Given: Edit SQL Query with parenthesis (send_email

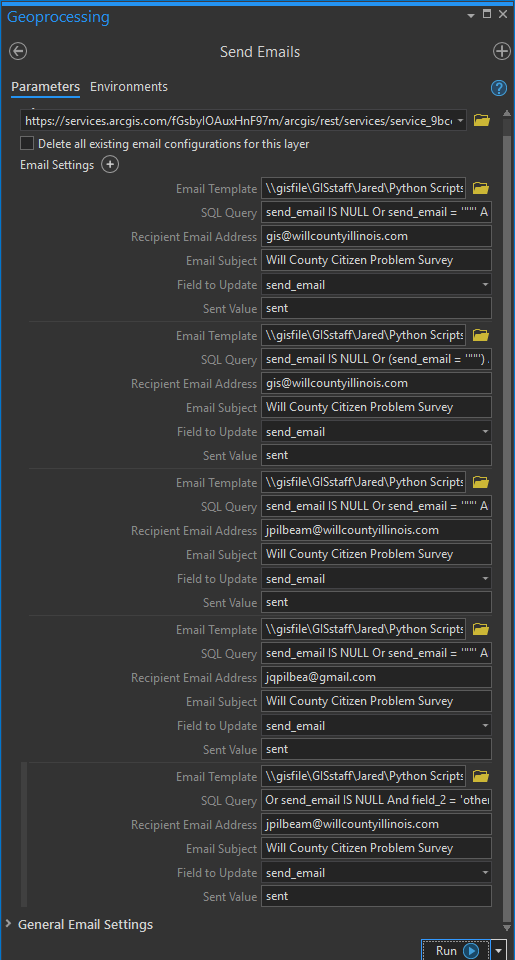Looking at the screenshot, I should click(x=376, y=359).
